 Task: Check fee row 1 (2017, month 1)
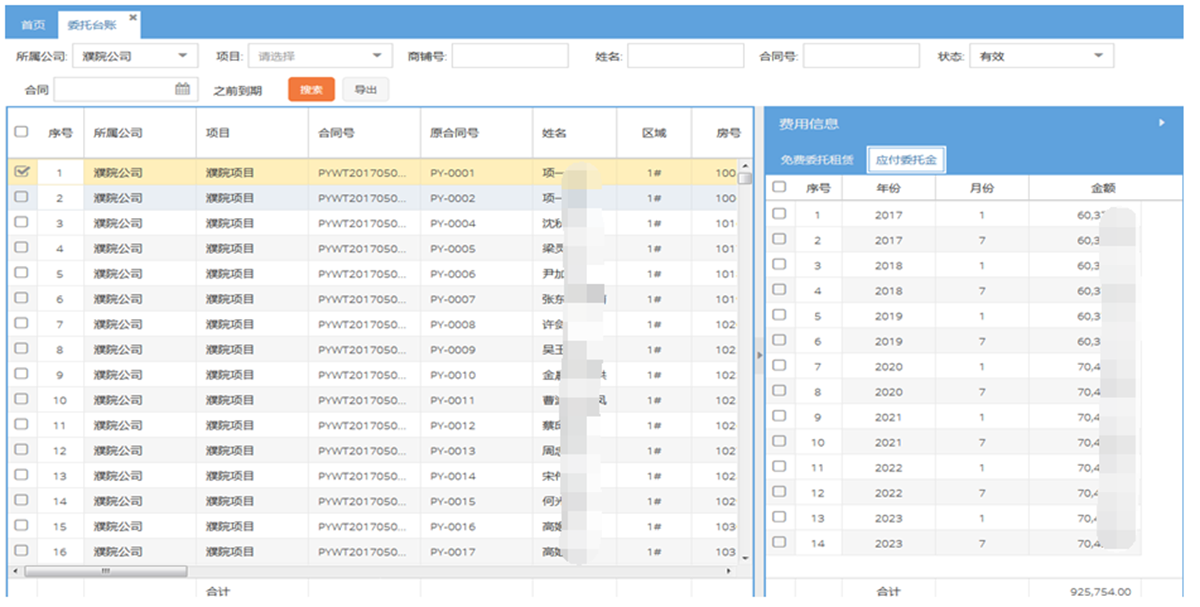coord(779,213)
